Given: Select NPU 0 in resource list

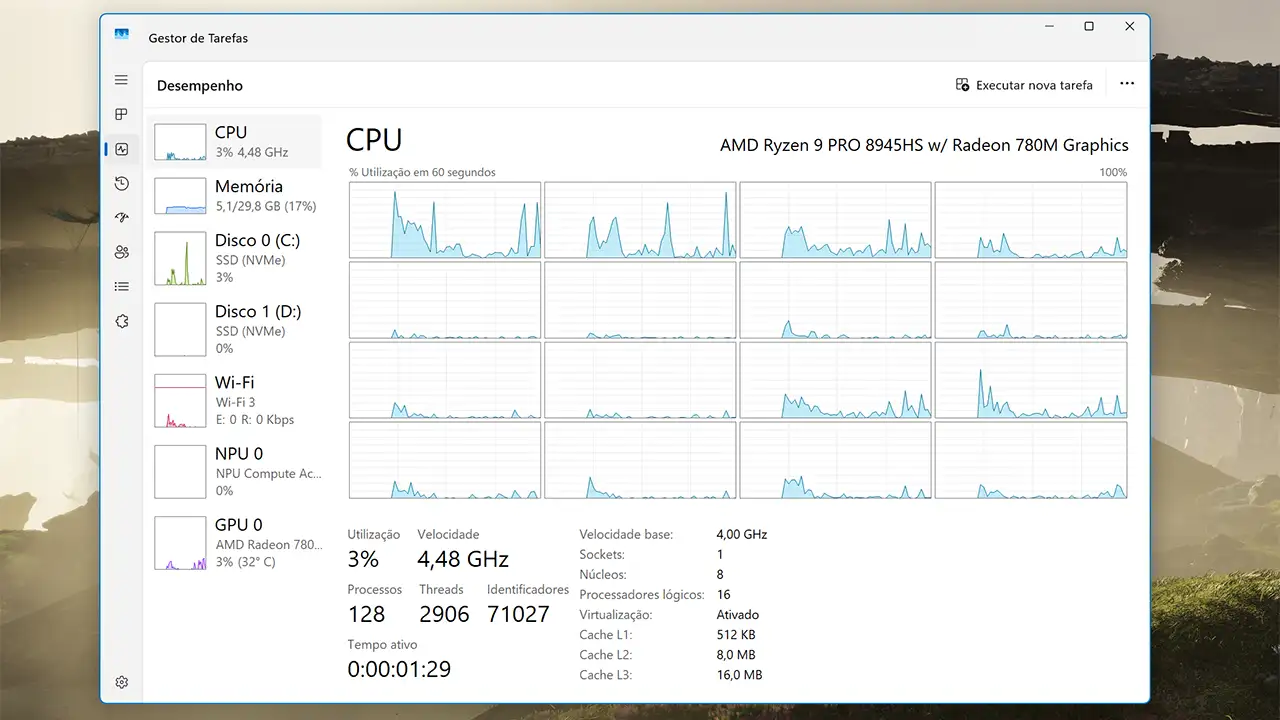Looking at the screenshot, I should coord(236,471).
